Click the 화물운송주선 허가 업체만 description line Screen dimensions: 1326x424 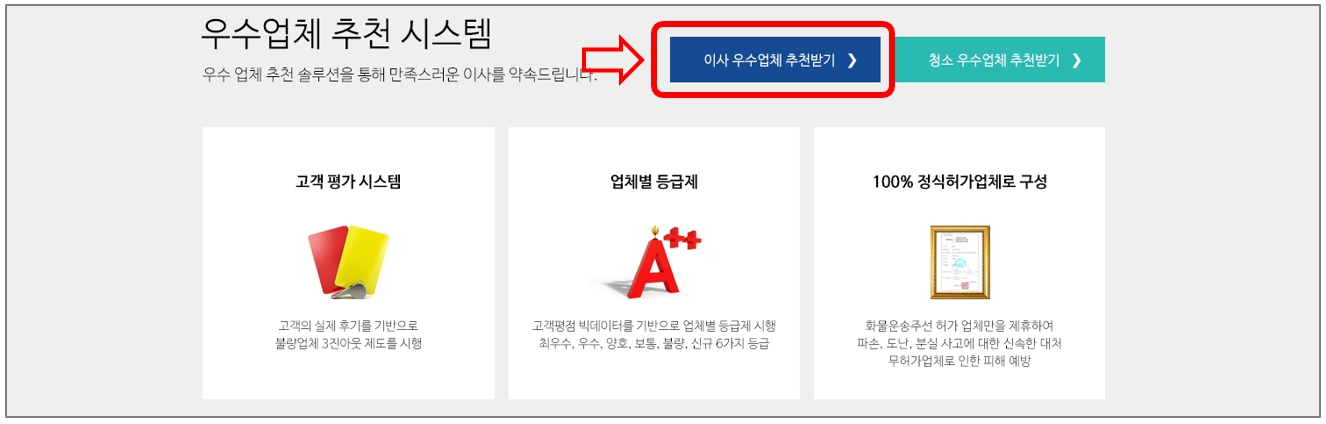tap(959, 326)
